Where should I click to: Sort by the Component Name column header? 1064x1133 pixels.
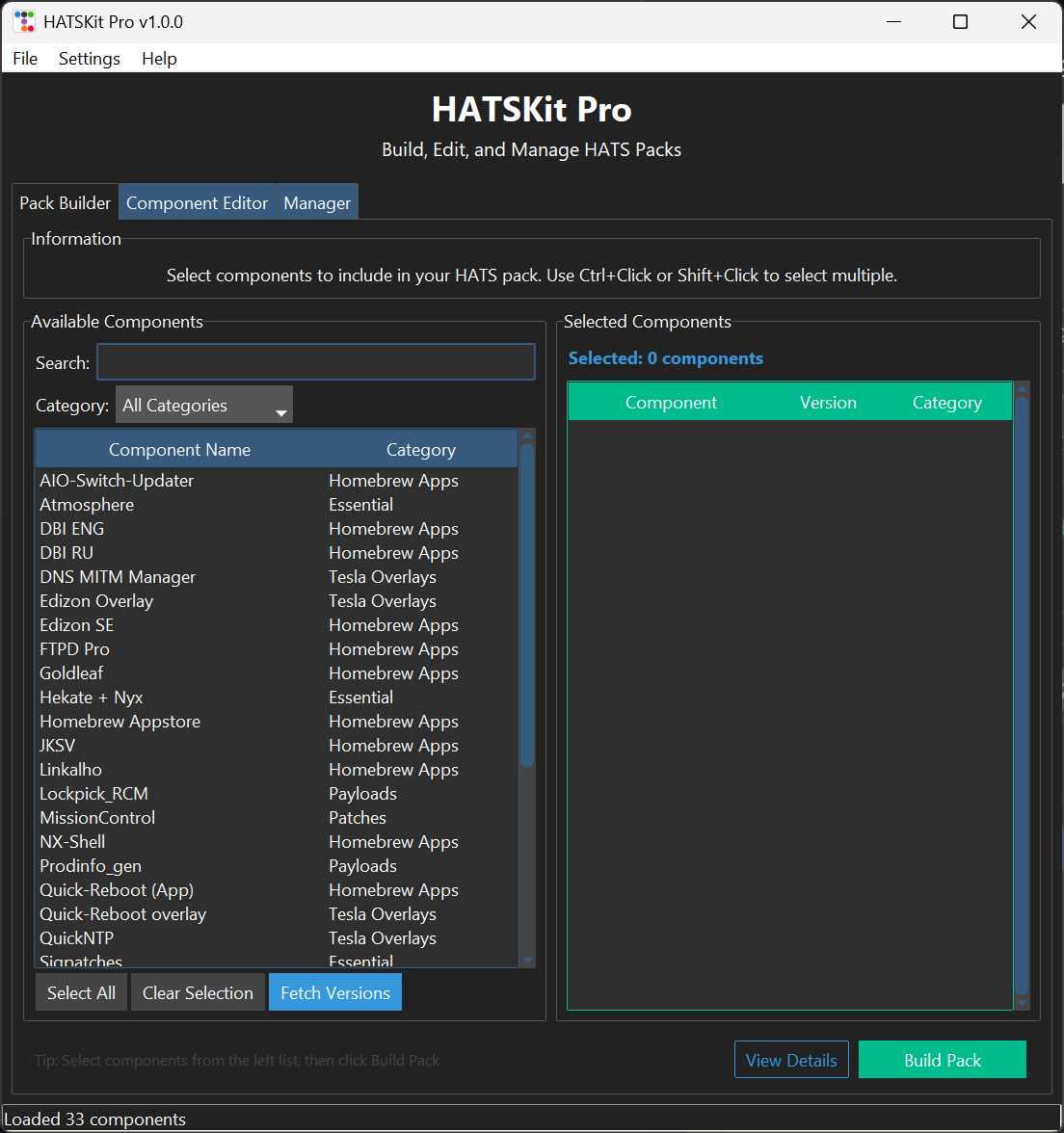179,450
